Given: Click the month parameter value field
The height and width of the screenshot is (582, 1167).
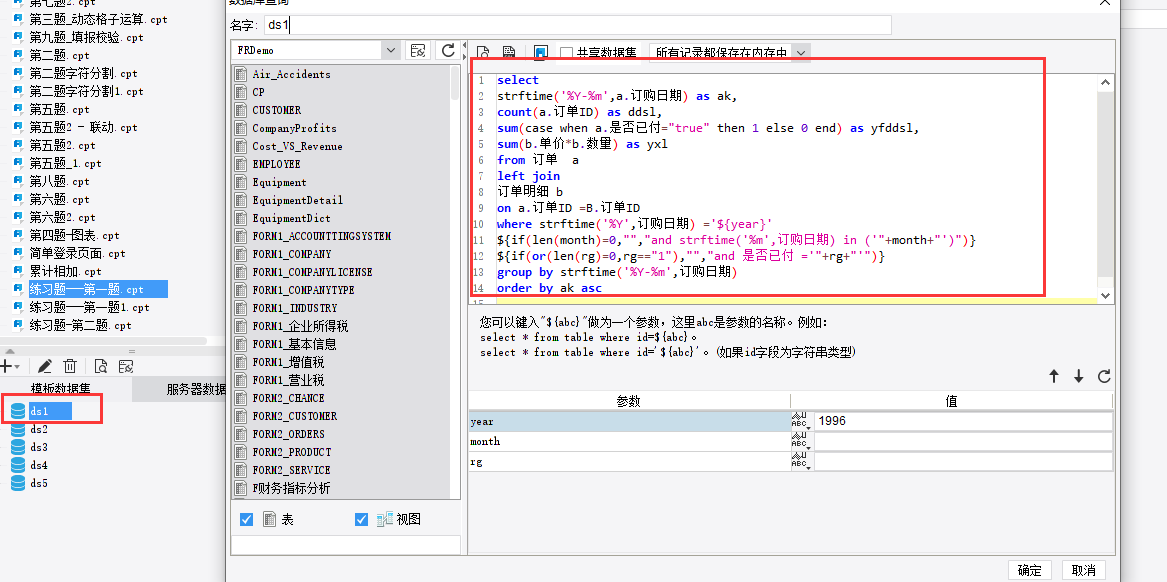Looking at the screenshot, I should (x=962, y=442).
